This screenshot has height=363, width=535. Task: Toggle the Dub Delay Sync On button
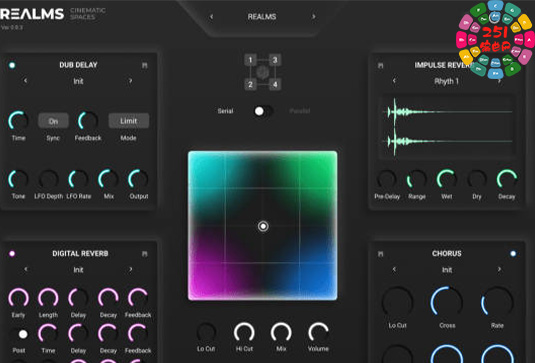point(53,121)
